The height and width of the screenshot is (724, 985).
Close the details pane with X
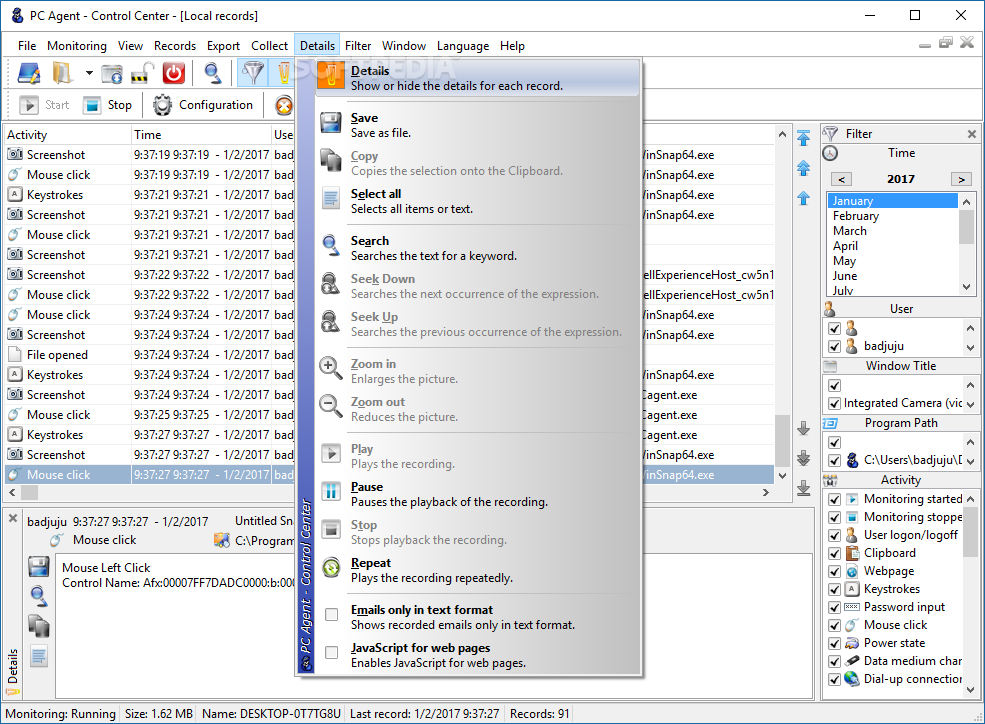point(13,518)
